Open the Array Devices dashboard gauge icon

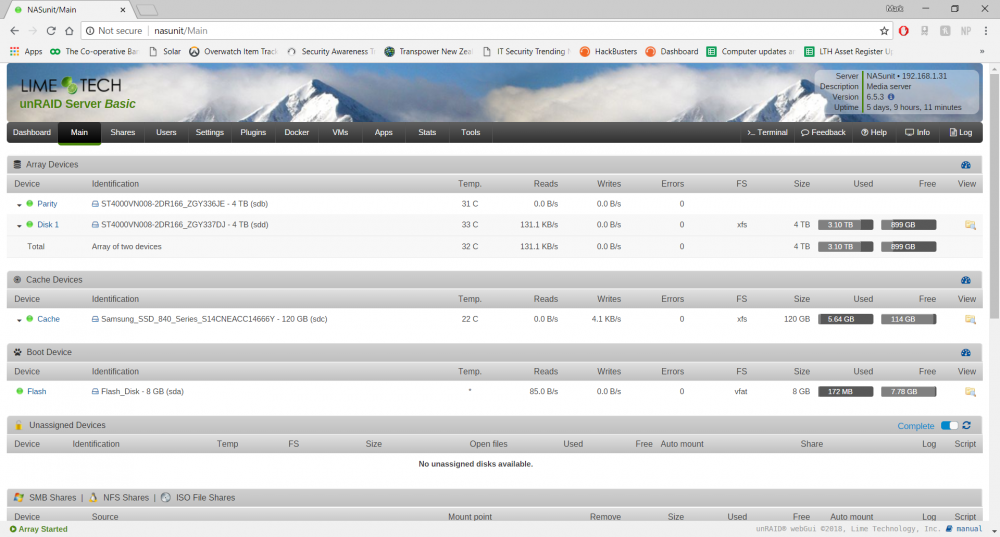(966, 165)
